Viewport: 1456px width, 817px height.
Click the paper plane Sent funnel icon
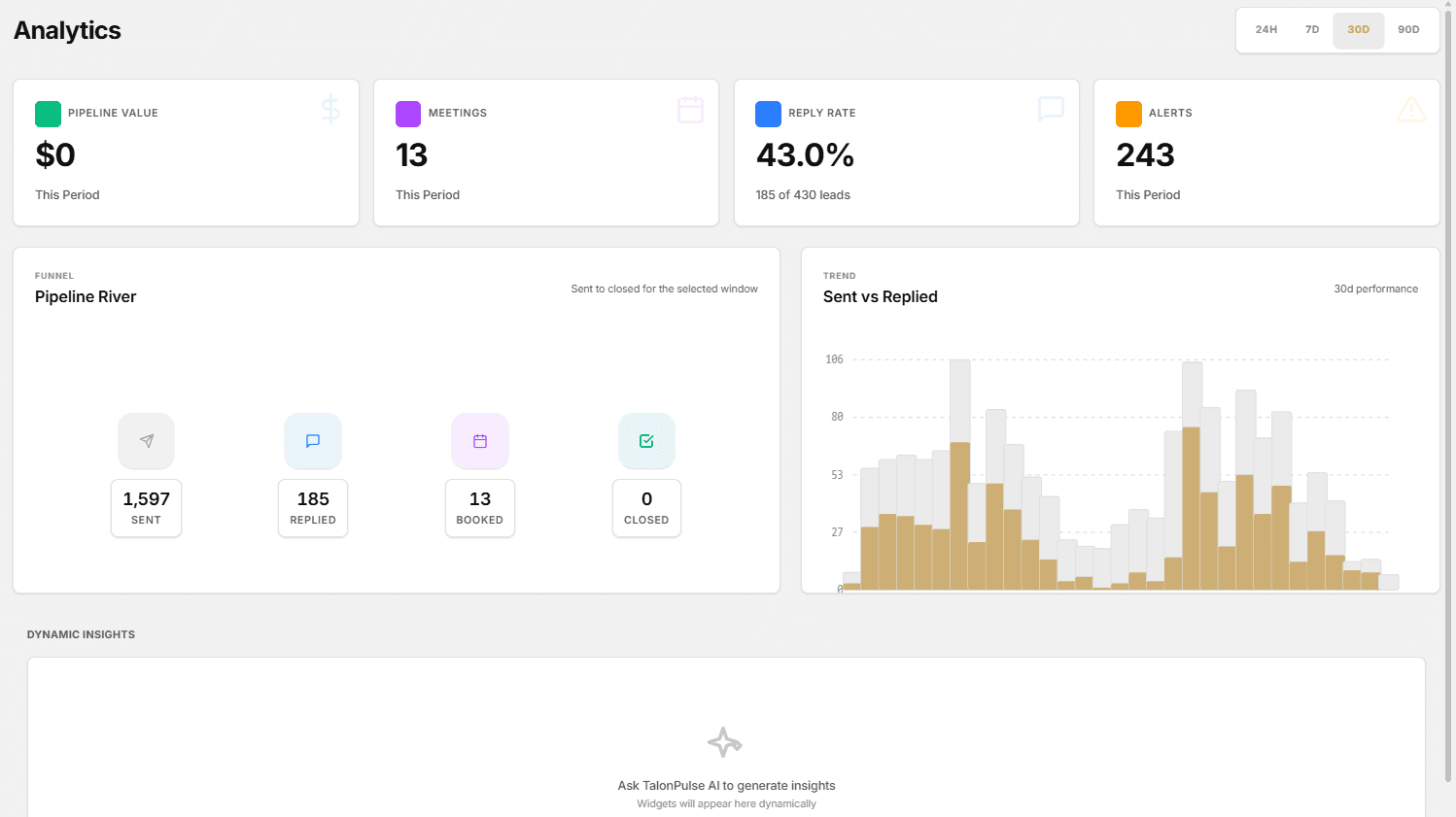pyautogui.click(x=147, y=441)
